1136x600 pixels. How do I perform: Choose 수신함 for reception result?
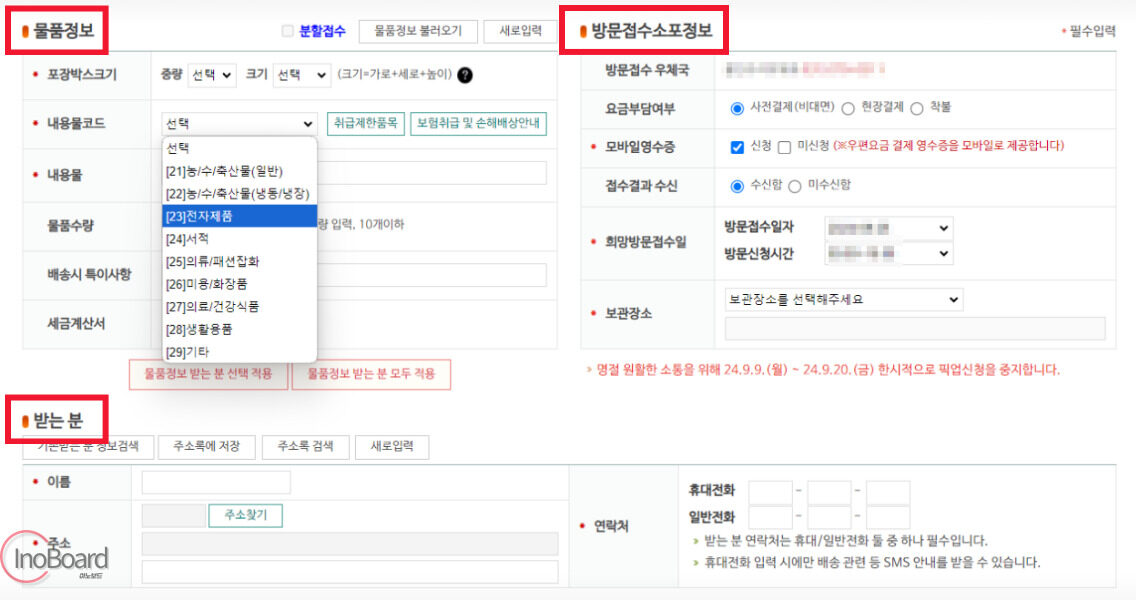coord(737,186)
